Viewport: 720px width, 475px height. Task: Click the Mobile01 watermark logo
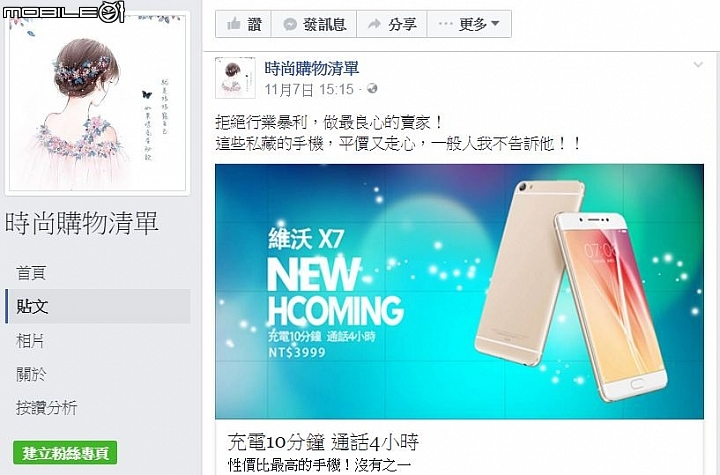coord(64,11)
